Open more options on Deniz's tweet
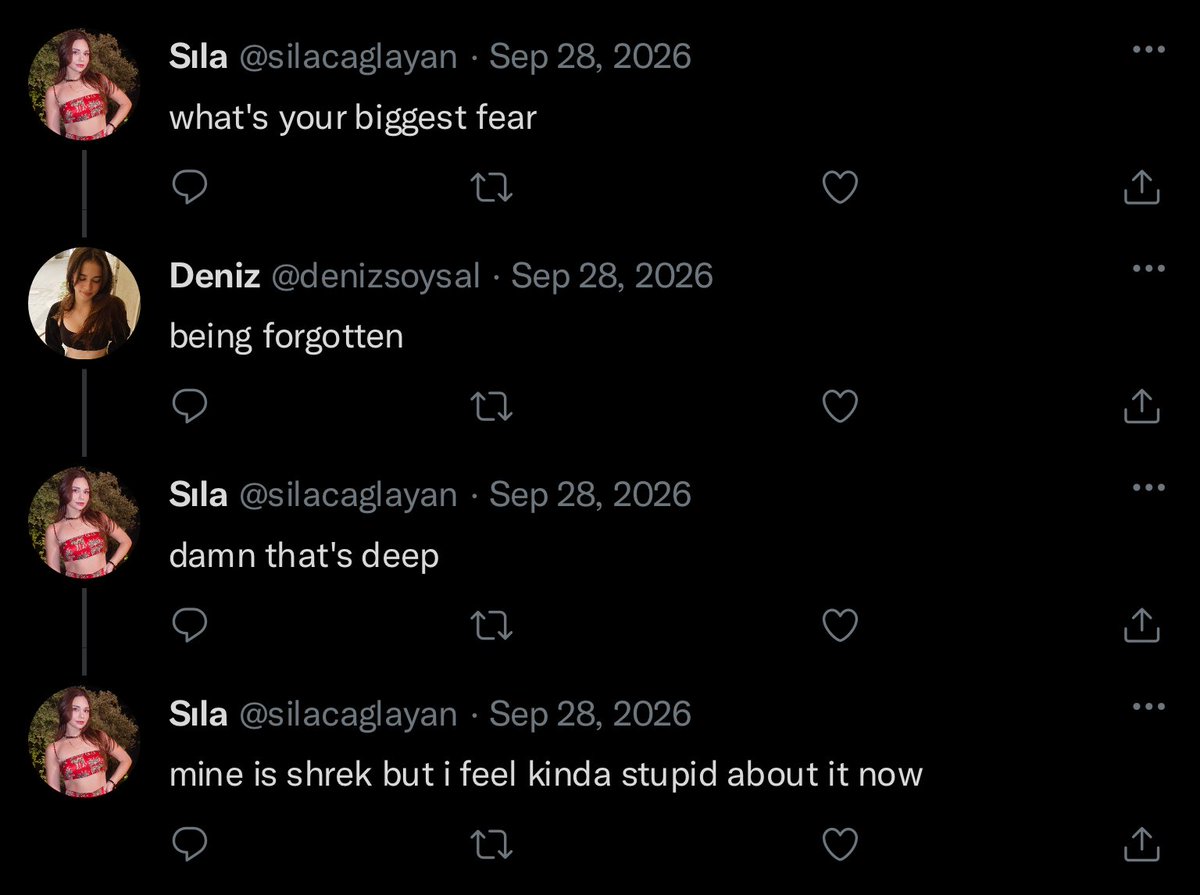The image size is (1200, 895). tap(1149, 268)
